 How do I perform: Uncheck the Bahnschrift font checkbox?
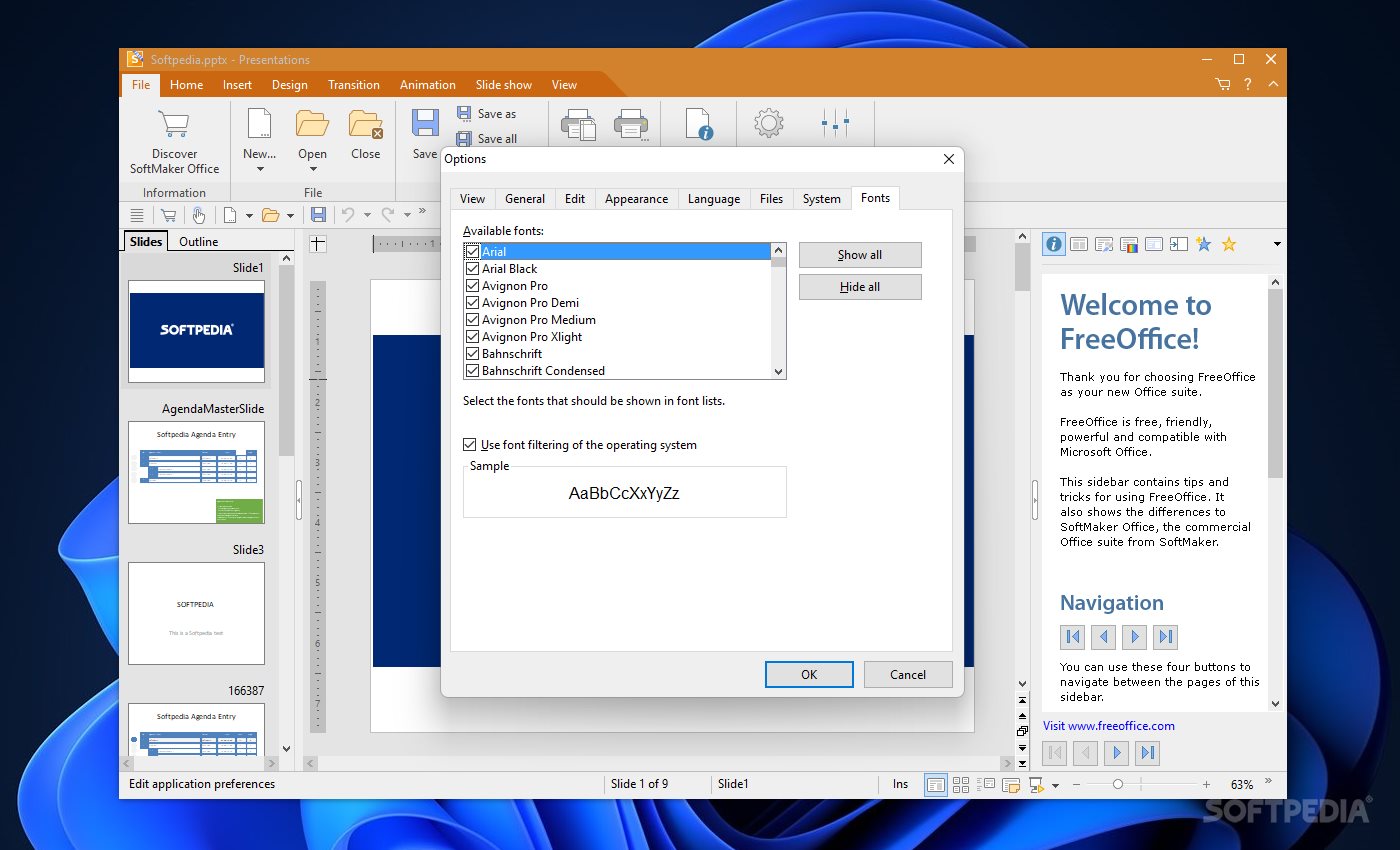point(472,354)
